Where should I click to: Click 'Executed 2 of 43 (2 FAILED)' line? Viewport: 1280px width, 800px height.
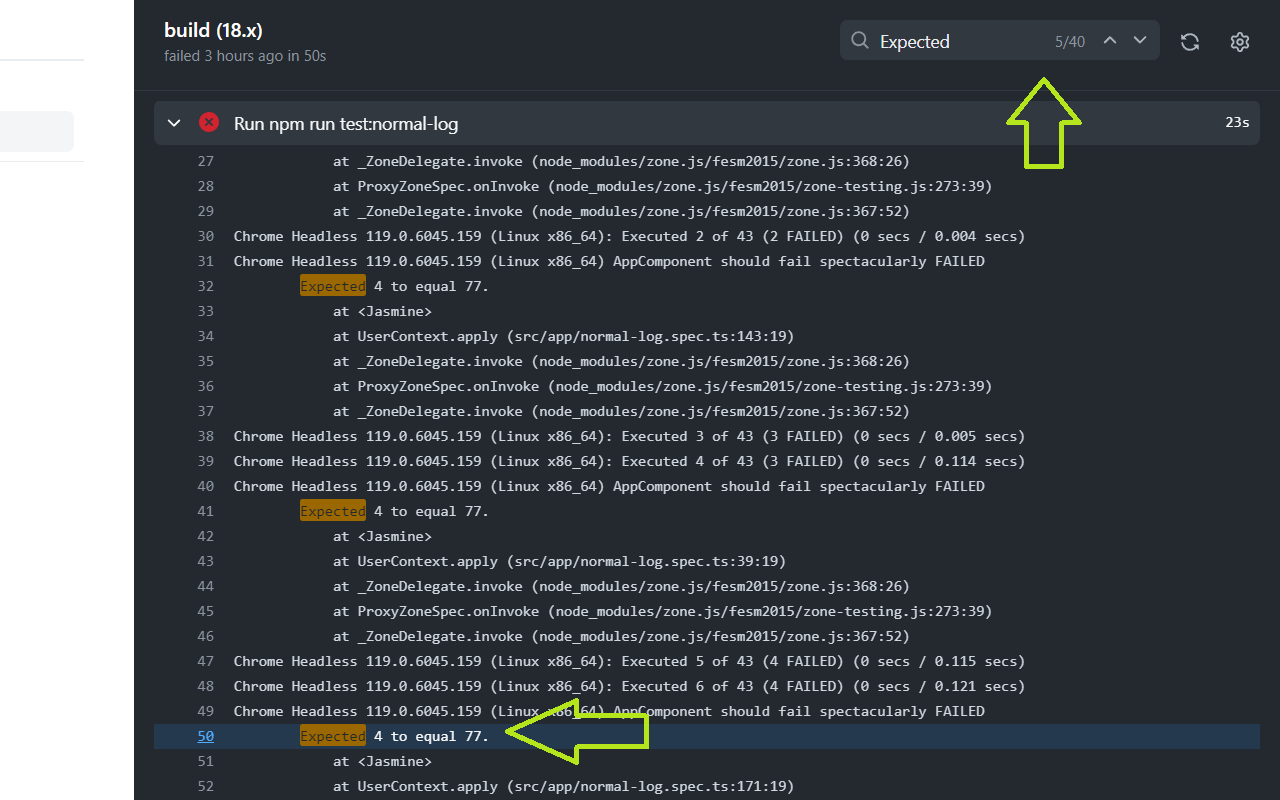[x=630, y=236]
